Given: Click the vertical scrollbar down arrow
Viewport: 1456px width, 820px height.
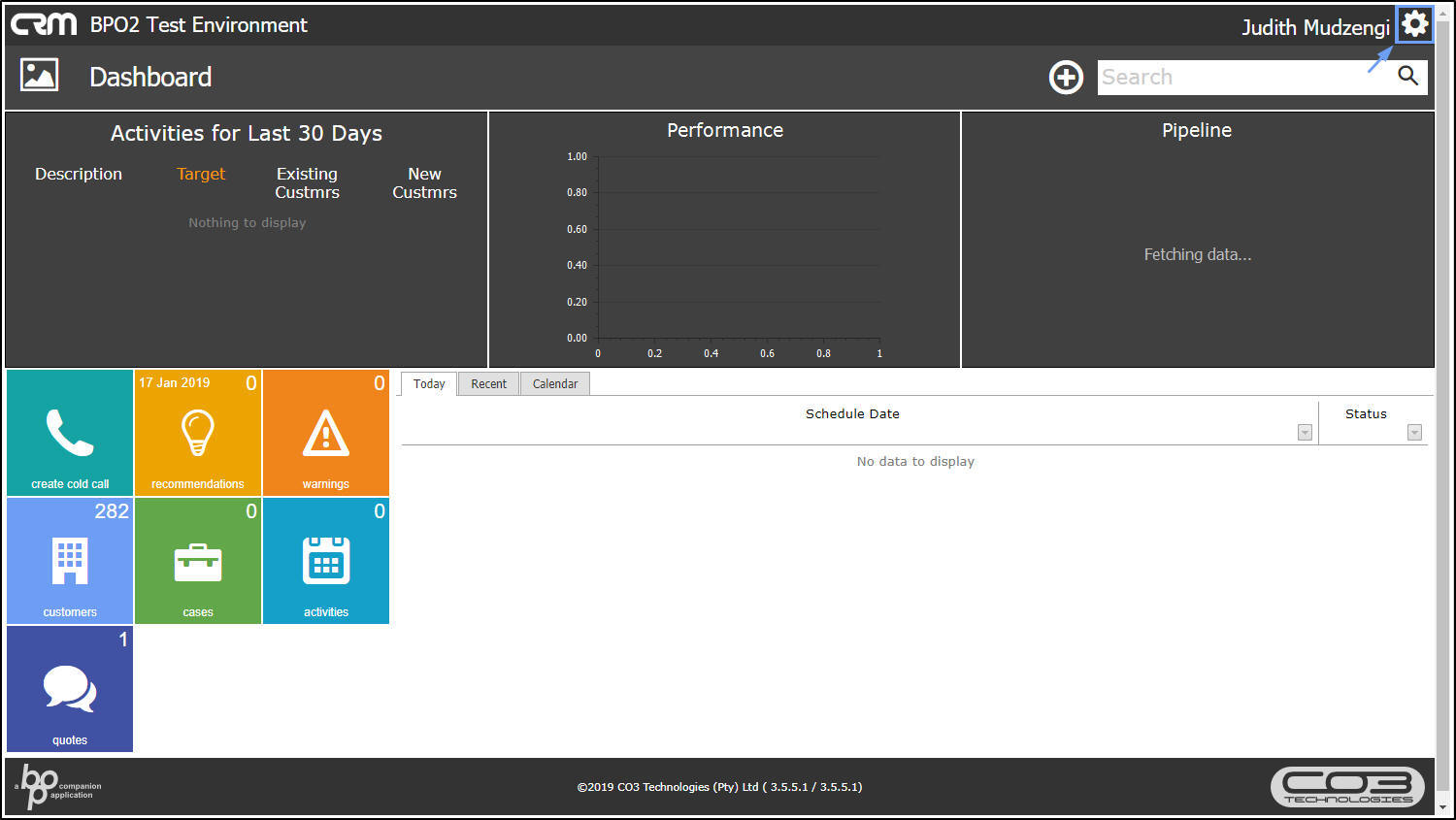Looking at the screenshot, I should point(1443,807).
